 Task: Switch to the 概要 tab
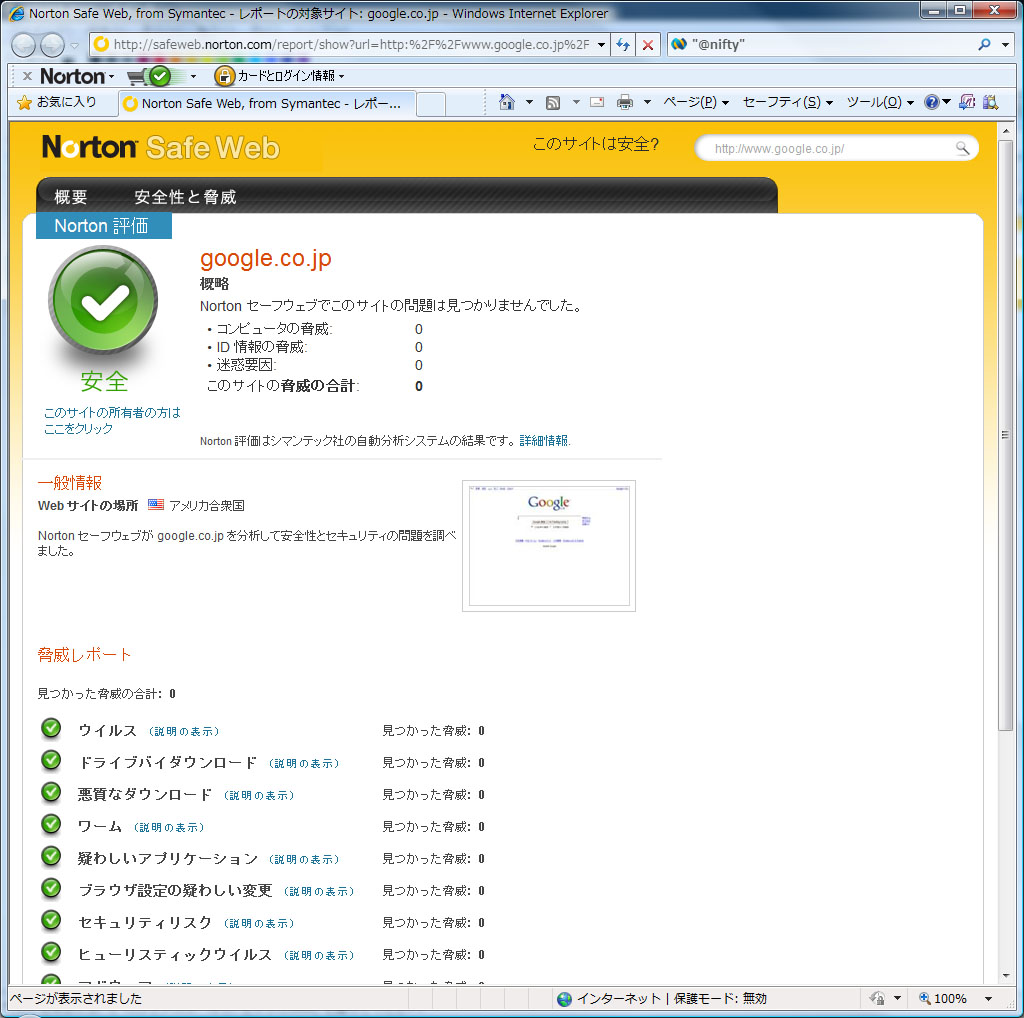(x=71, y=197)
